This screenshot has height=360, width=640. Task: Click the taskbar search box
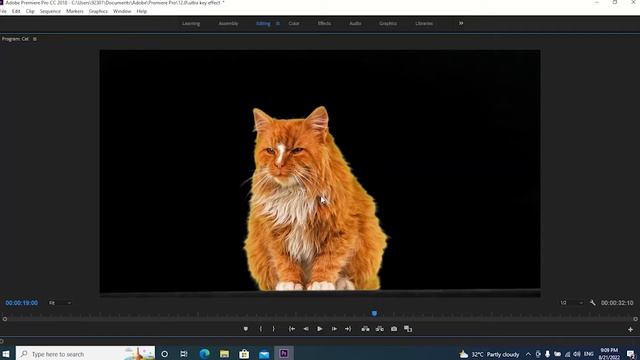coord(85,353)
